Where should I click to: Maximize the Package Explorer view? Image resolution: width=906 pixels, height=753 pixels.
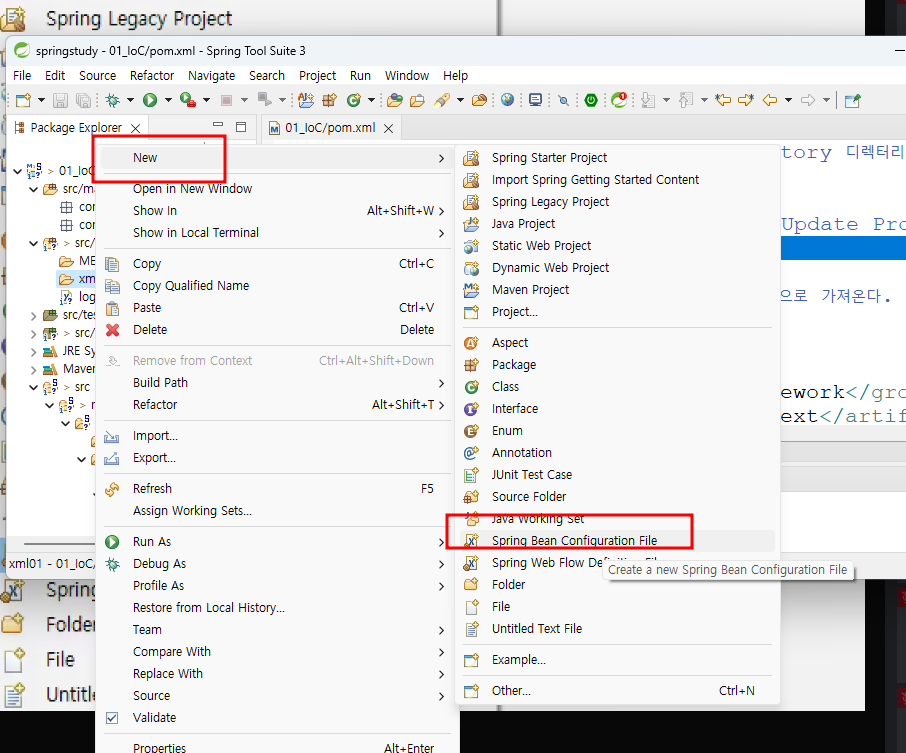(241, 127)
